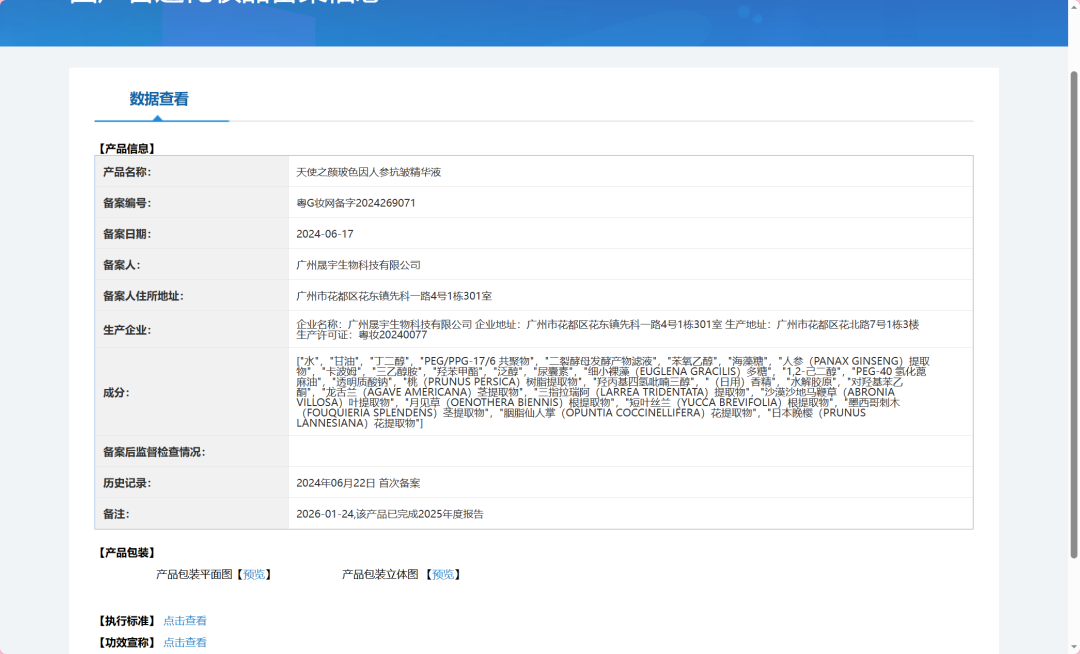1080x654 pixels.
Task: Click scrollbar down arrow at bottom
Action: pos(1074,648)
